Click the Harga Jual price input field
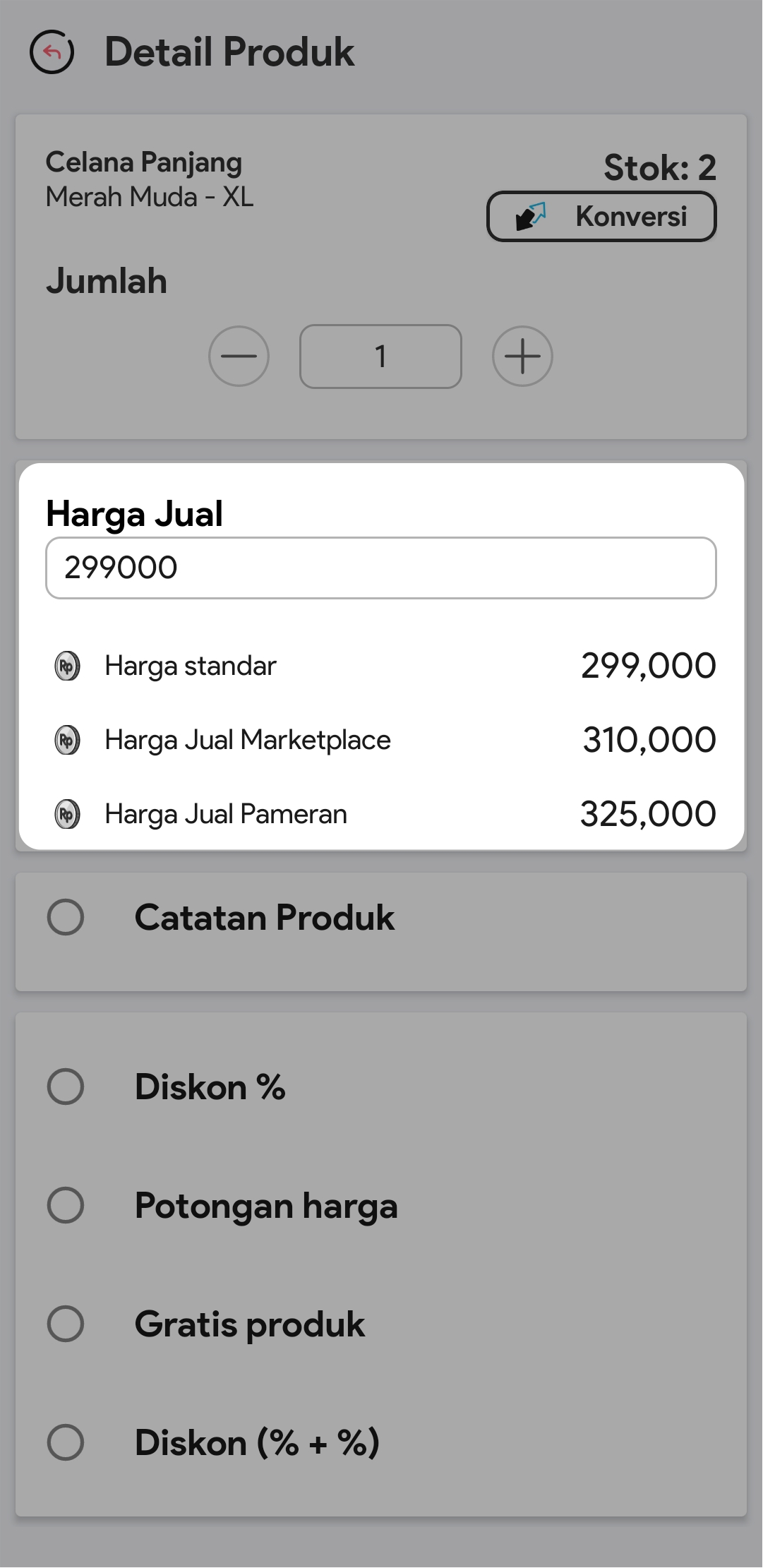Viewport: 763px width, 1568px height. tap(381, 568)
